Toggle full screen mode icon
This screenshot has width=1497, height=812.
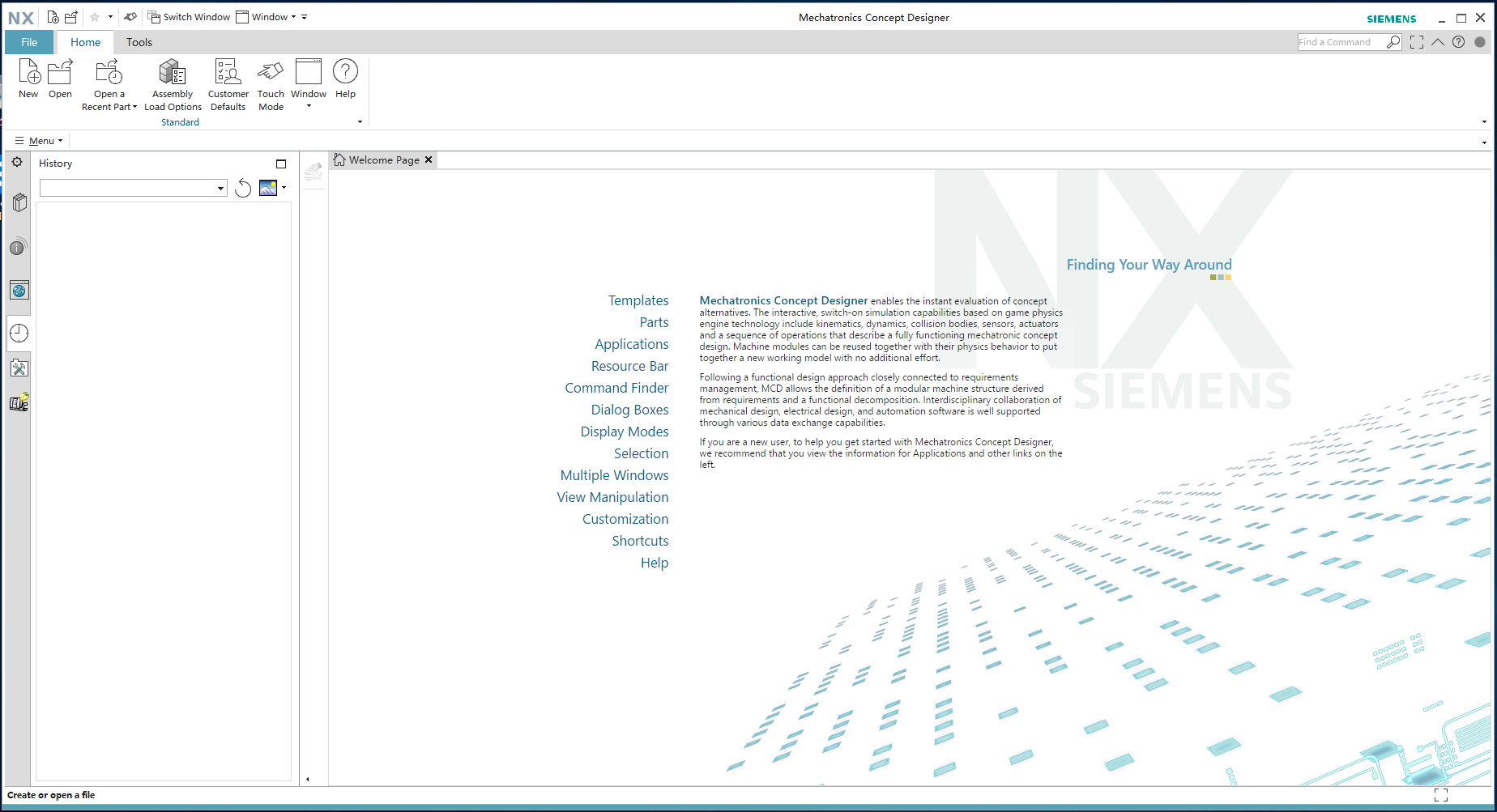click(x=1417, y=42)
